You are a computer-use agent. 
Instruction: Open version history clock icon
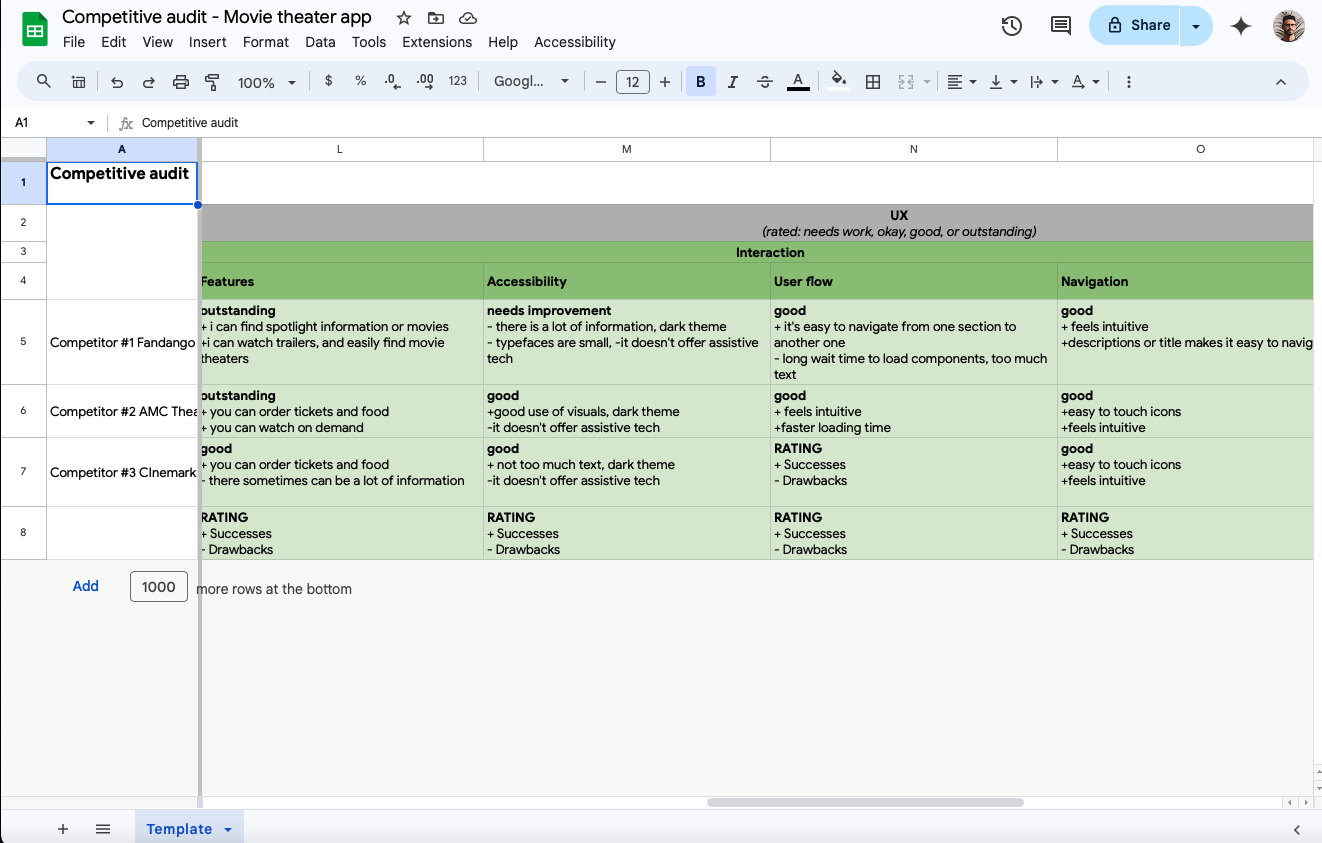click(1012, 26)
